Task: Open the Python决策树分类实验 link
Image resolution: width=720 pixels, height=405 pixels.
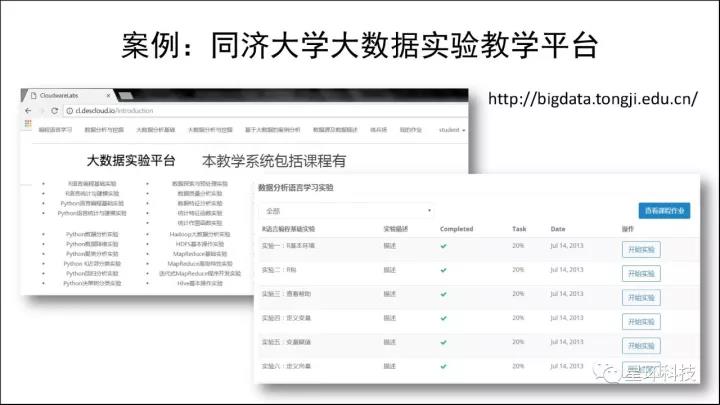Action: point(92,283)
